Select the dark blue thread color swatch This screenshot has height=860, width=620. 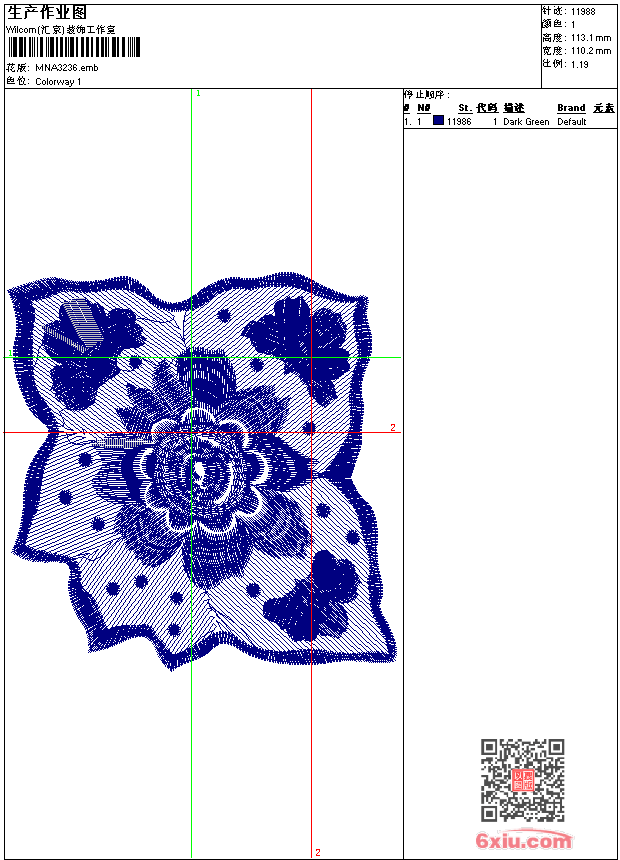(438, 120)
